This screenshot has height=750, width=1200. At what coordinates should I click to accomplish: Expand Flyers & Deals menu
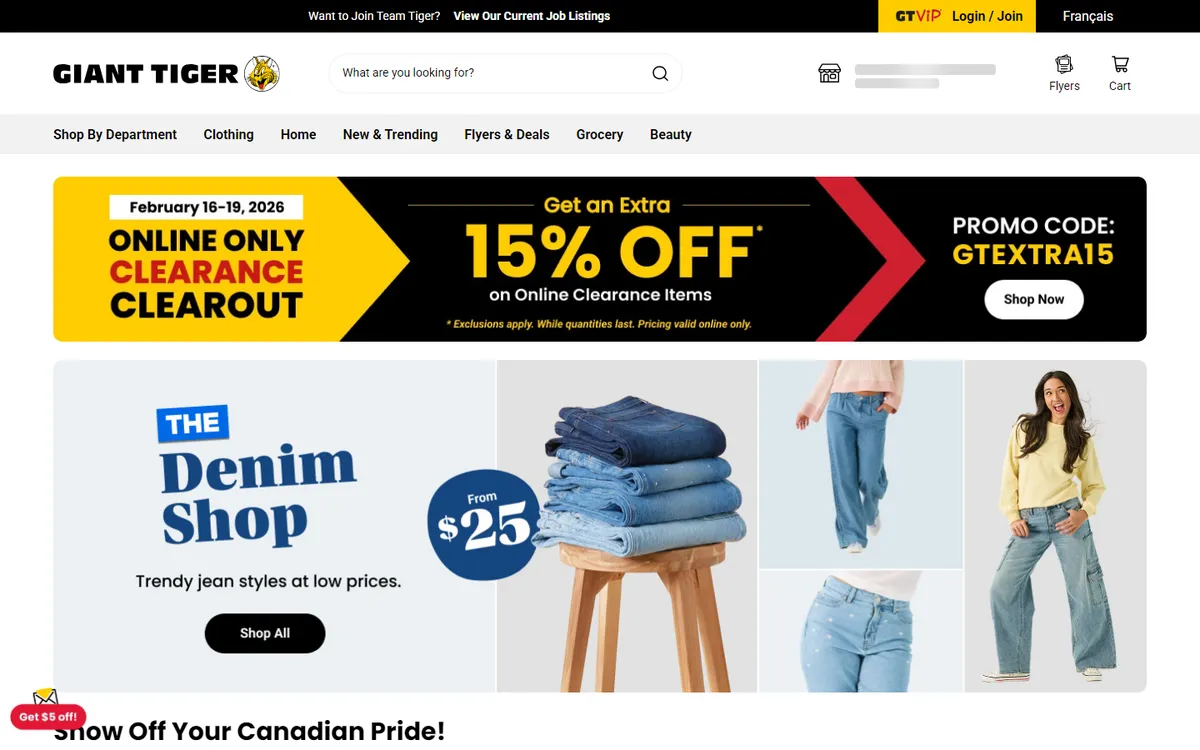point(507,134)
